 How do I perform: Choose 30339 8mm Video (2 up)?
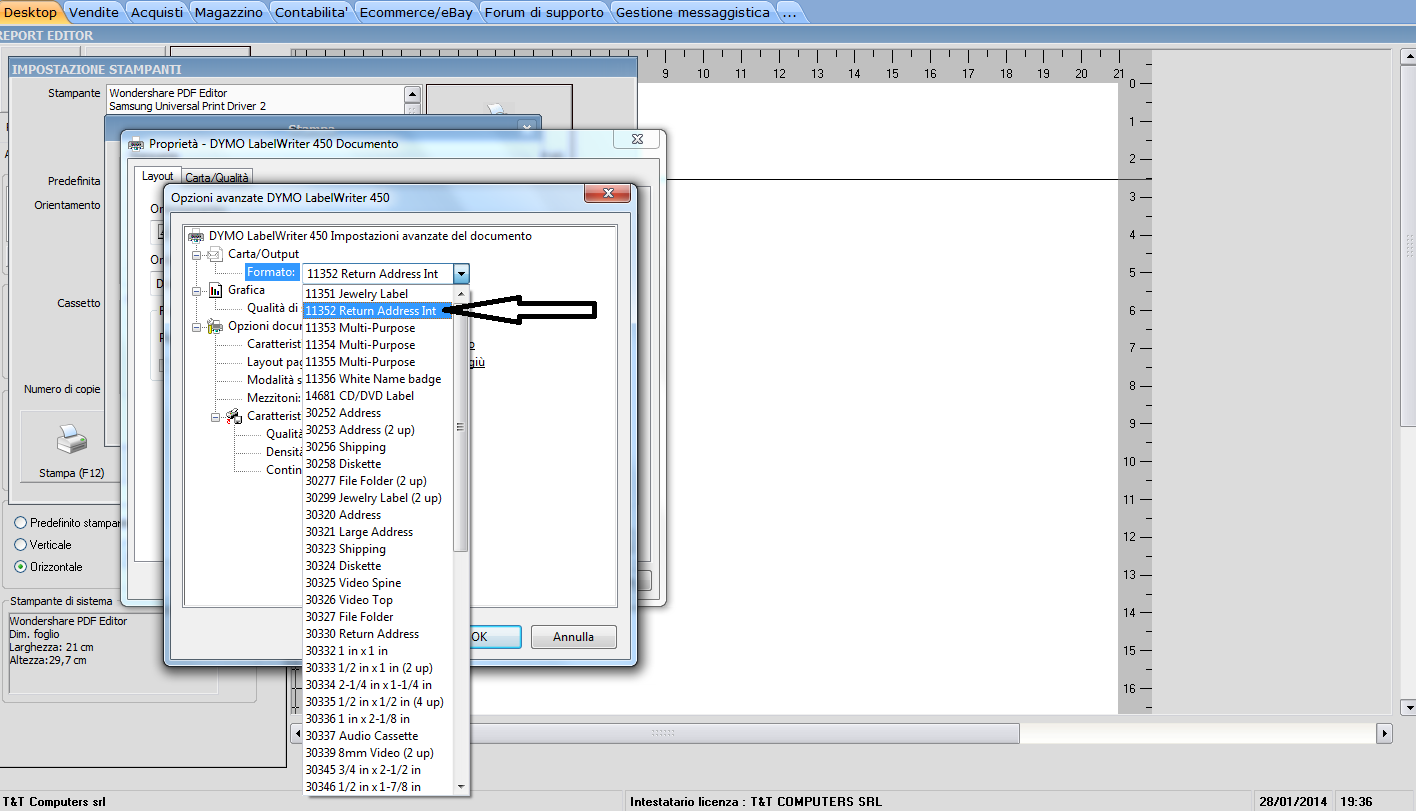[x=378, y=753]
